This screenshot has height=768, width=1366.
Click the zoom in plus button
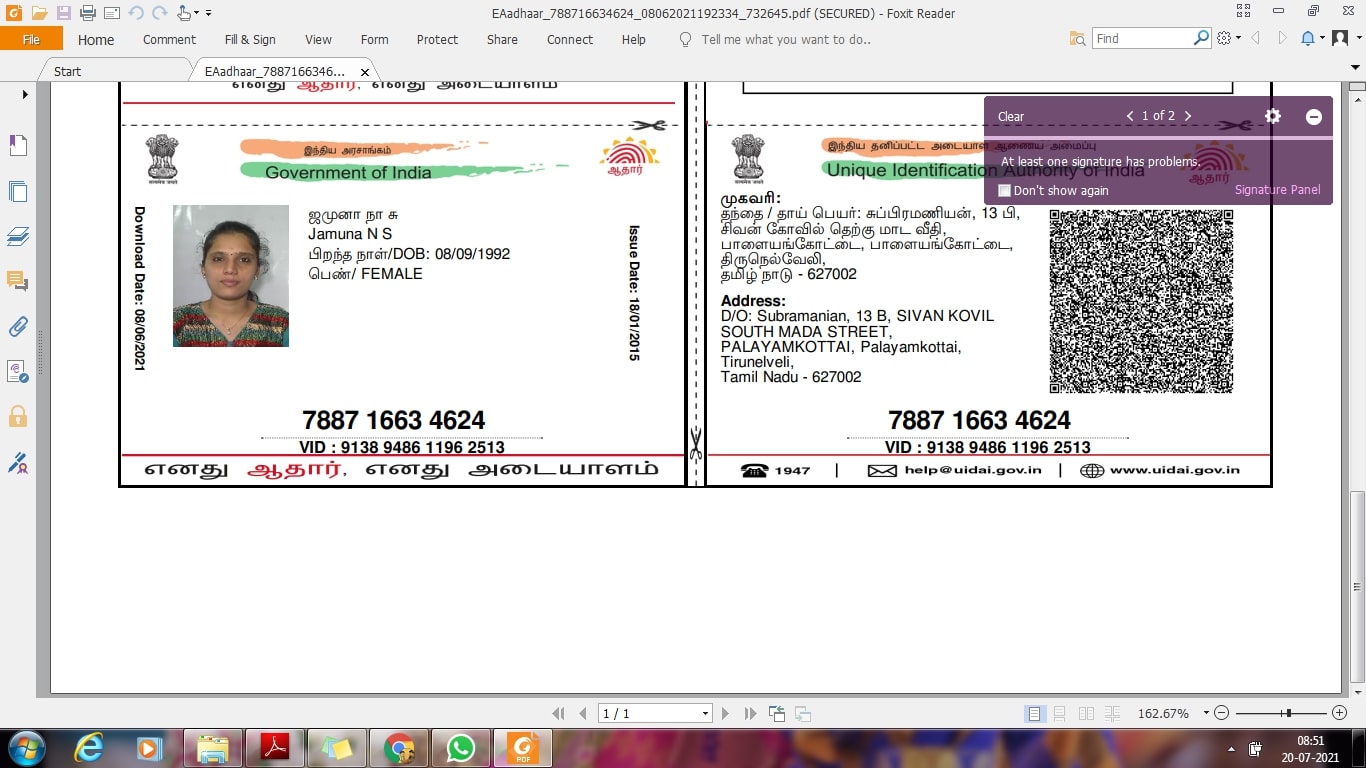click(x=1340, y=713)
